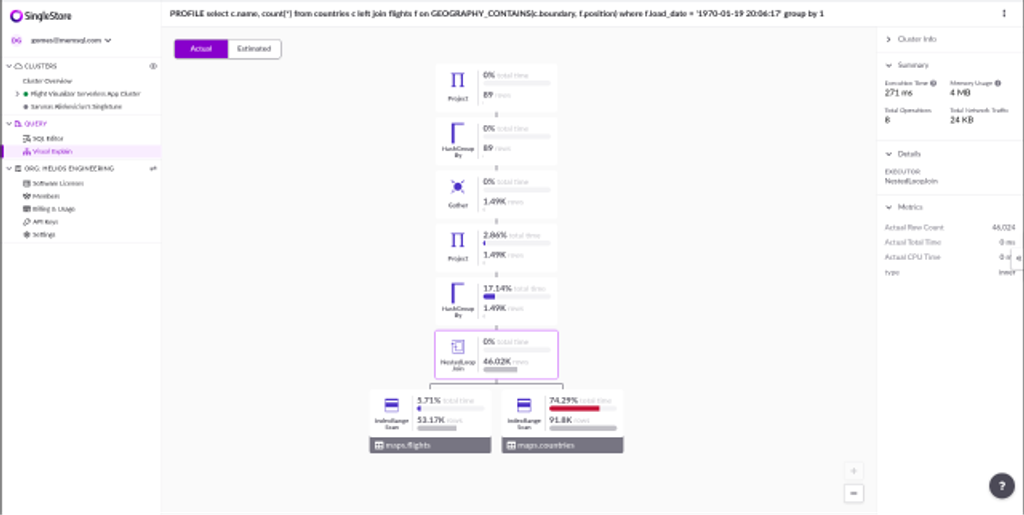Image resolution: width=1024 pixels, height=515 pixels.
Task: Open Cluster Overview
Action: pyautogui.click(x=48, y=81)
